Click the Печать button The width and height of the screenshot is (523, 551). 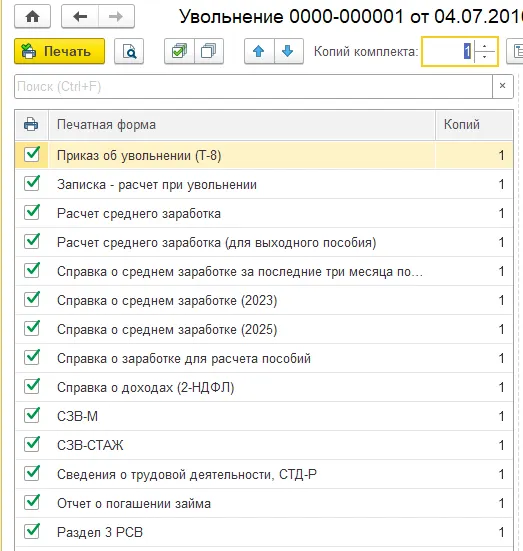(x=59, y=51)
